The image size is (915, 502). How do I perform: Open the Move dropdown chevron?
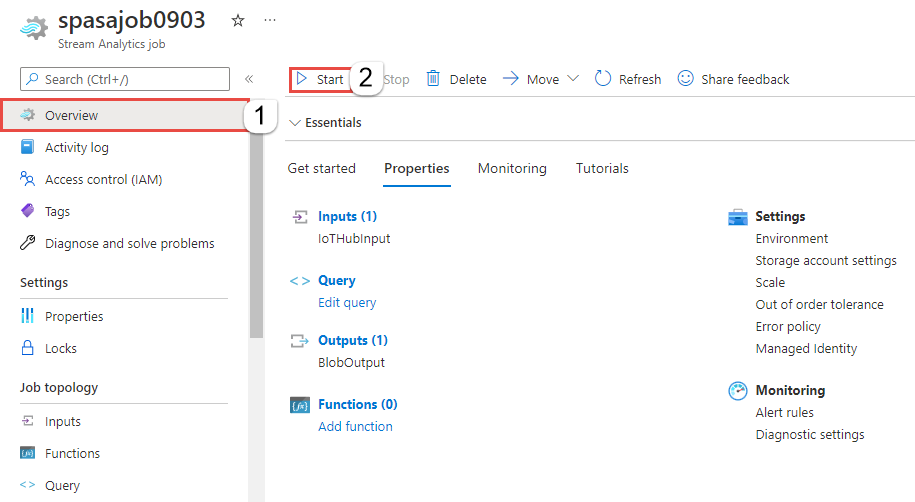pyautogui.click(x=573, y=78)
